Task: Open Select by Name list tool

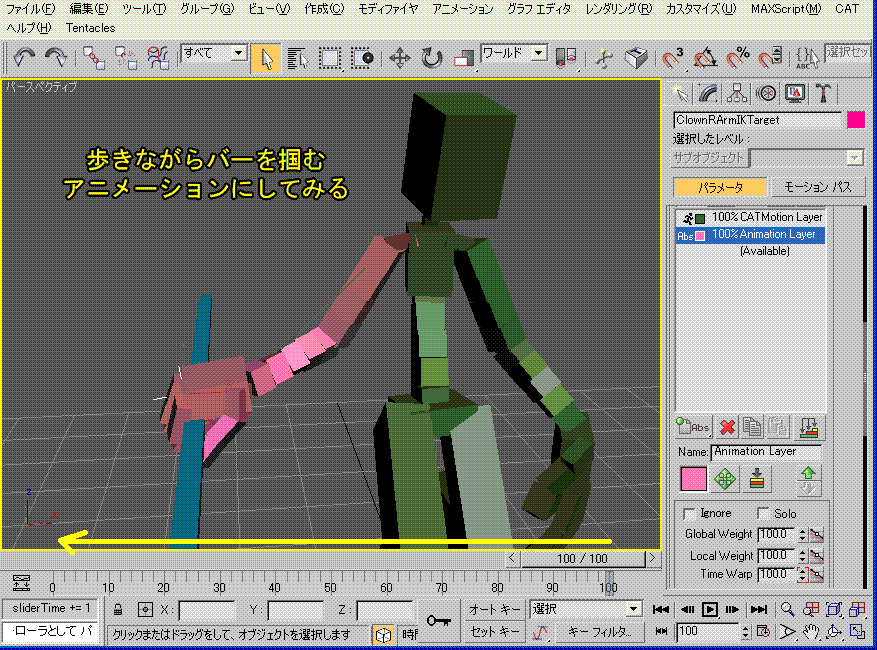Action: 297,58
